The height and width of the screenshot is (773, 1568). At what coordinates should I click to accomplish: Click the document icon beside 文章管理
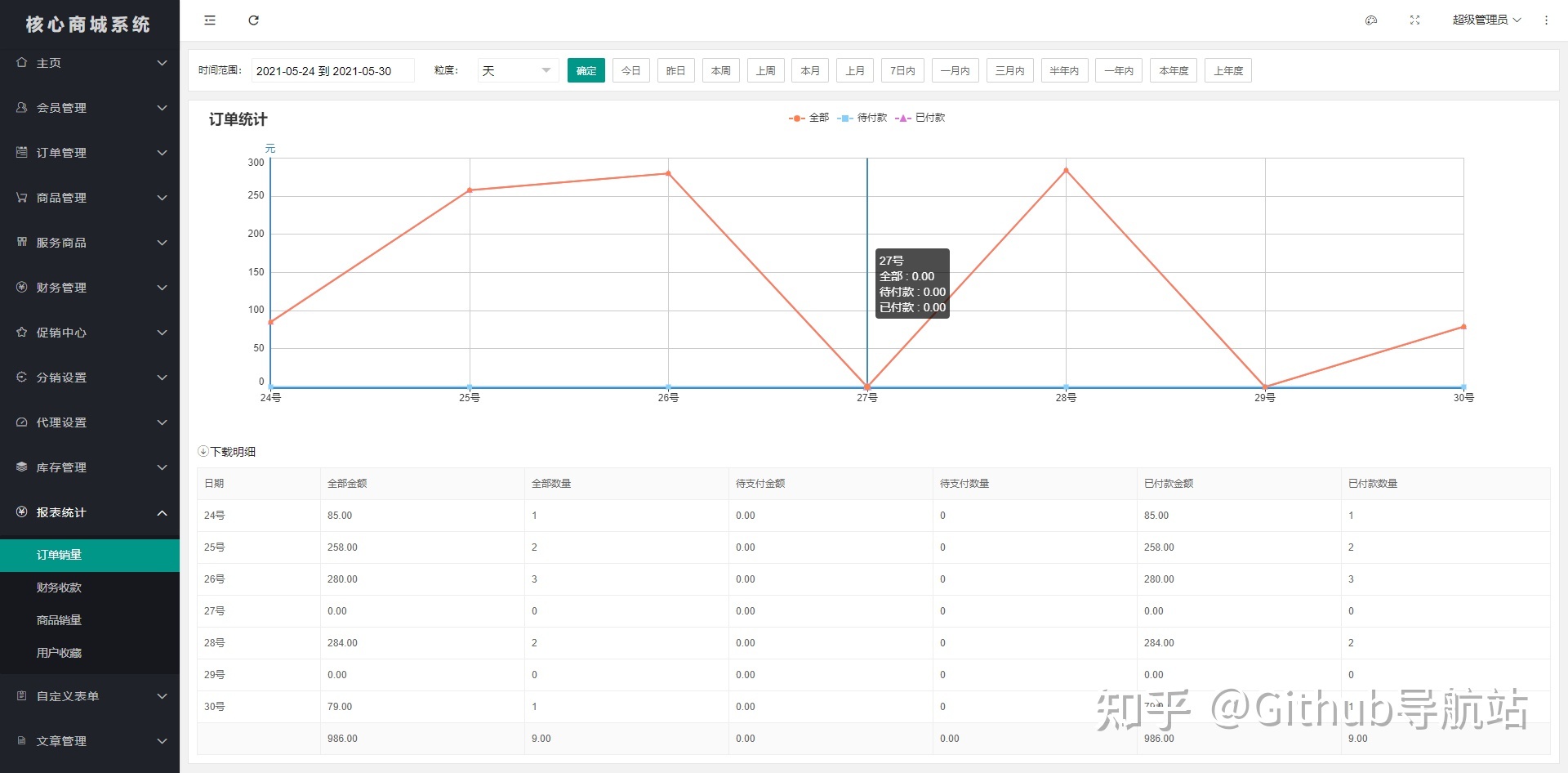click(22, 740)
